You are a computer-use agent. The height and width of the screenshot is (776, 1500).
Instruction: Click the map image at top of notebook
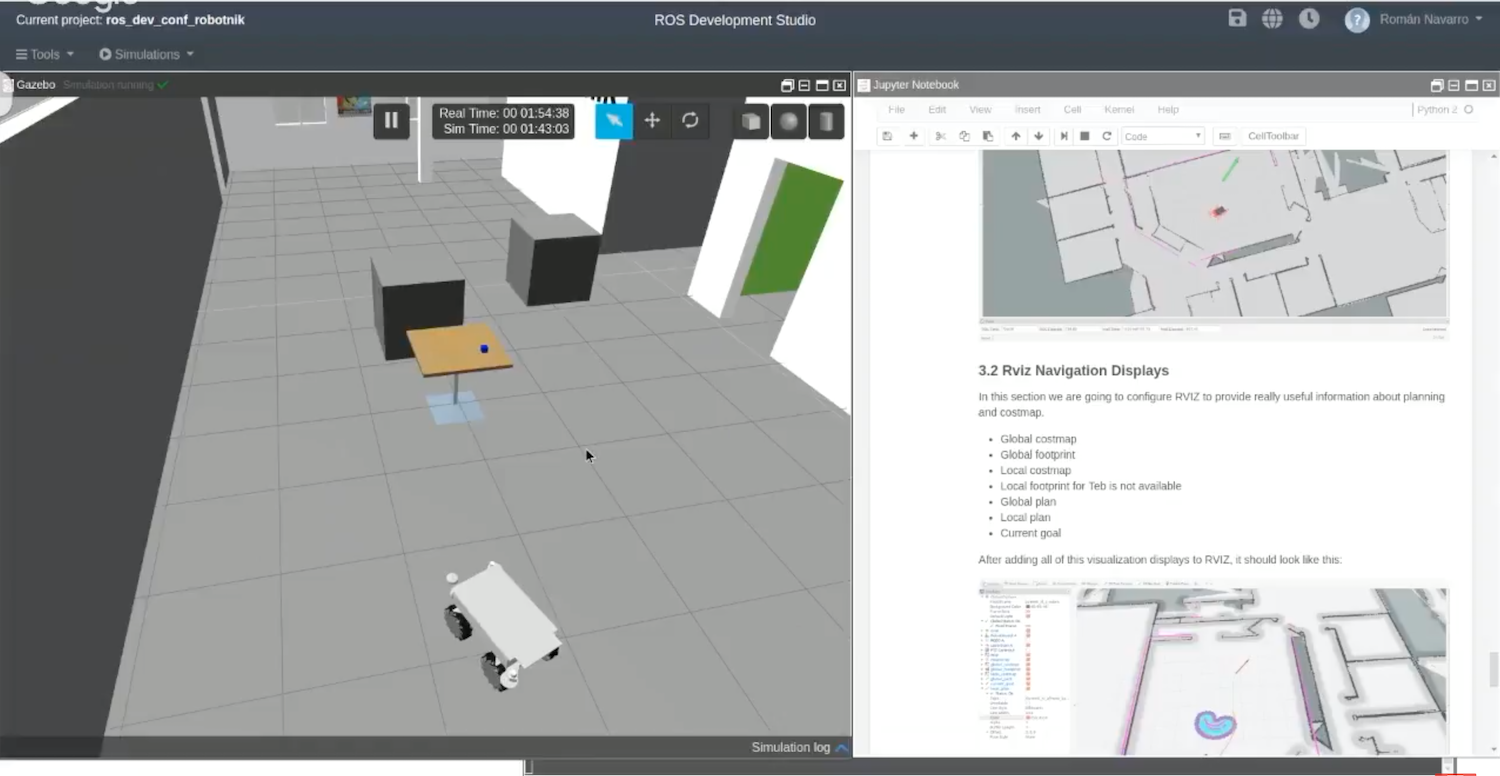(x=1213, y=245)
